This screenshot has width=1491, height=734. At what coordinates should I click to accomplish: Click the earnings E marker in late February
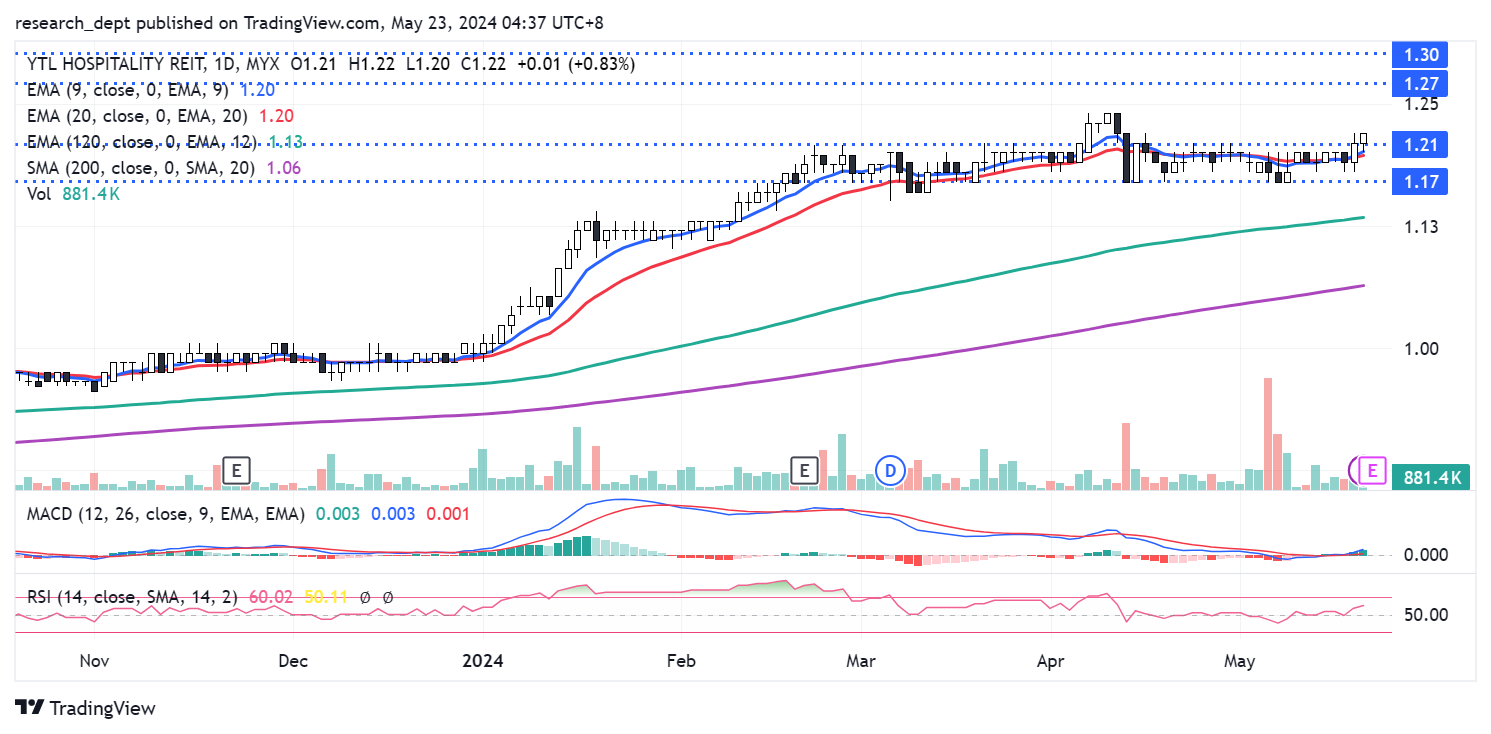[803, 469]
